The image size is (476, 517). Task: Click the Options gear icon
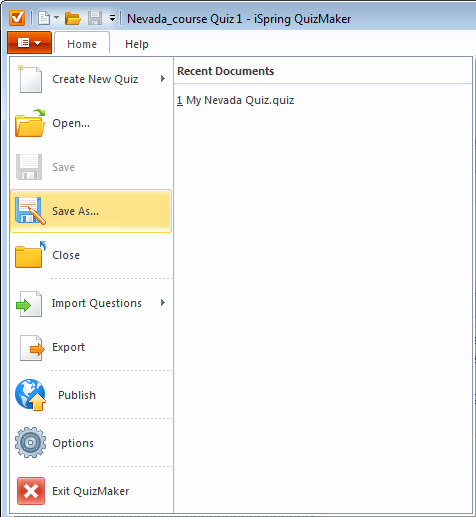30,443
